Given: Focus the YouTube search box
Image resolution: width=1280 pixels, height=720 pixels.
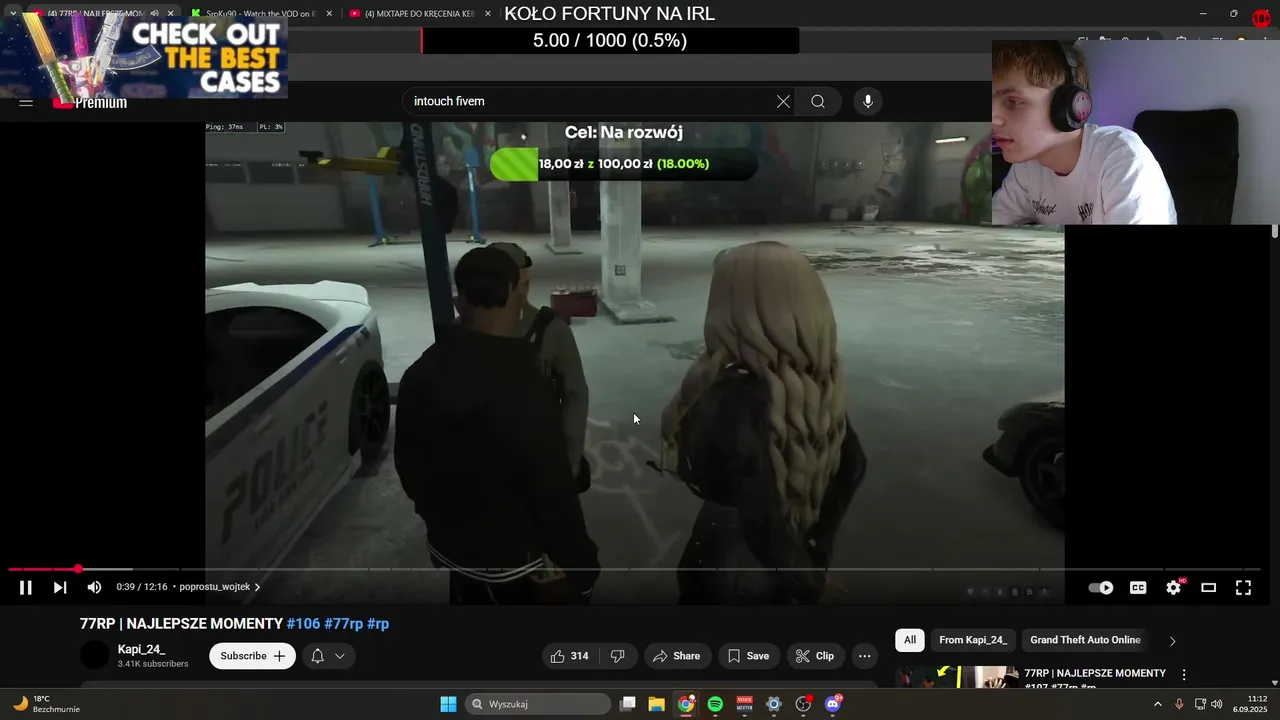Looking at the screenshot, I should tap(590, 101).
